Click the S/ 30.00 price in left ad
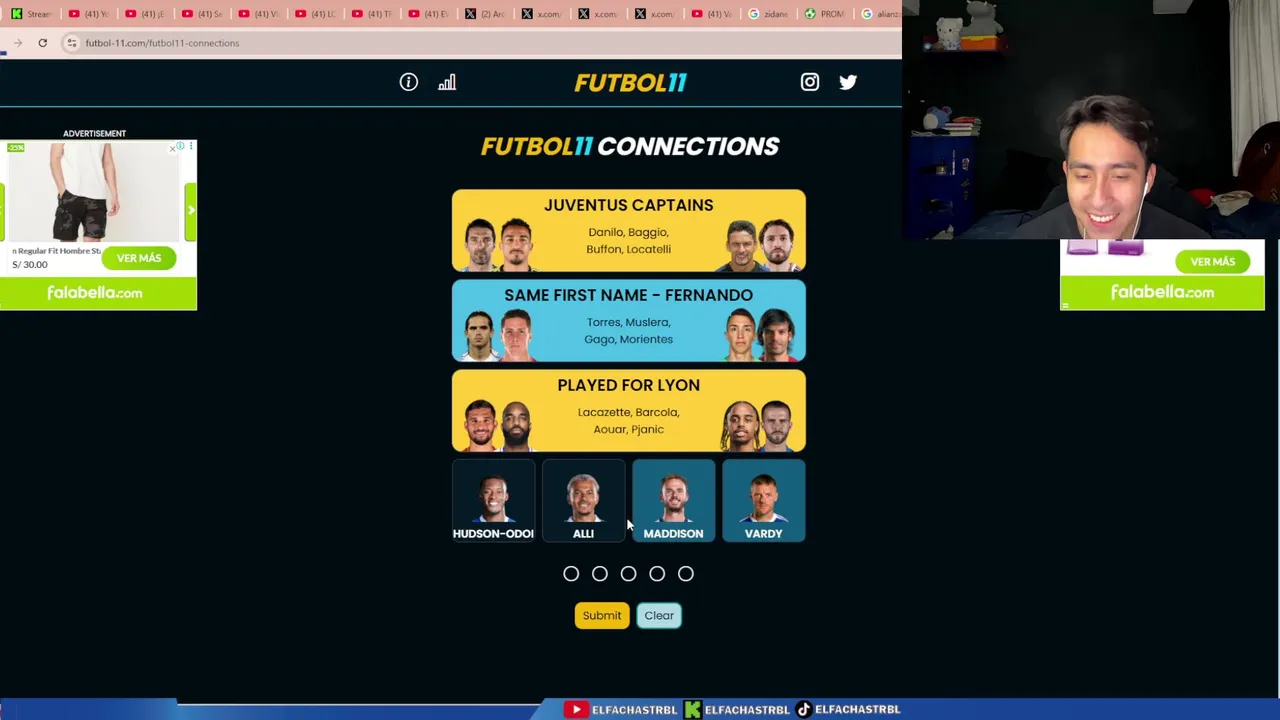Image resolution: width=1280 pixels, height=720 pixels. [x=30, y=265]
